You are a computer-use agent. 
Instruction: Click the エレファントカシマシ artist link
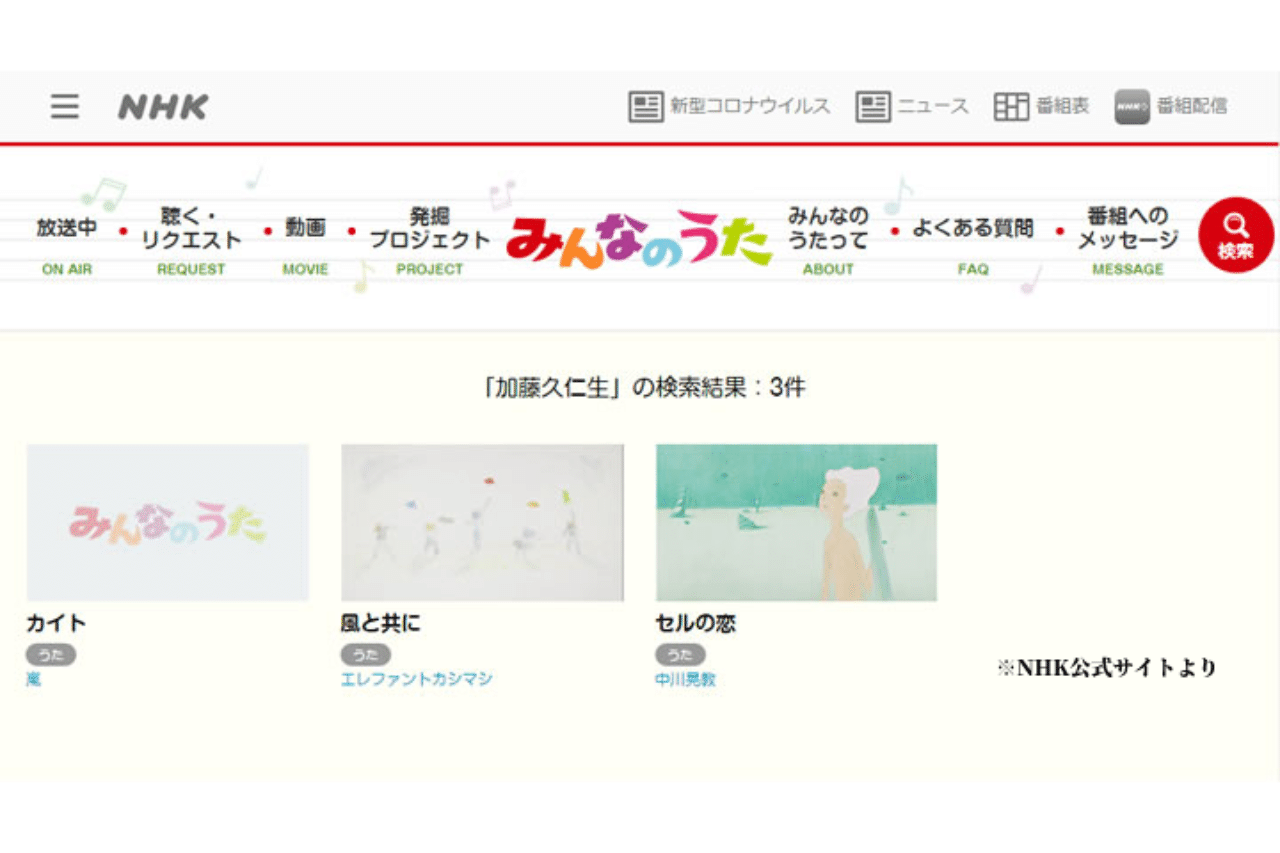[x=416, y=677]
